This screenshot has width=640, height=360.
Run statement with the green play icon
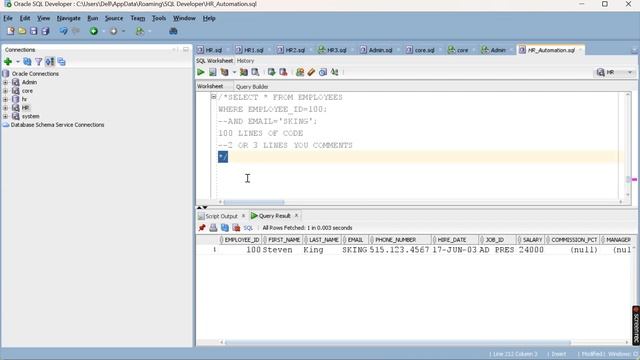click(x=201, y=72)
